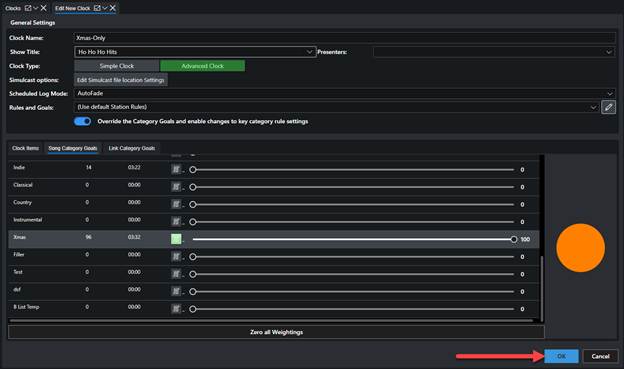Click the Instrumental weighting slider track
This screenshot has height=369, width=624.
pos(353,222)
